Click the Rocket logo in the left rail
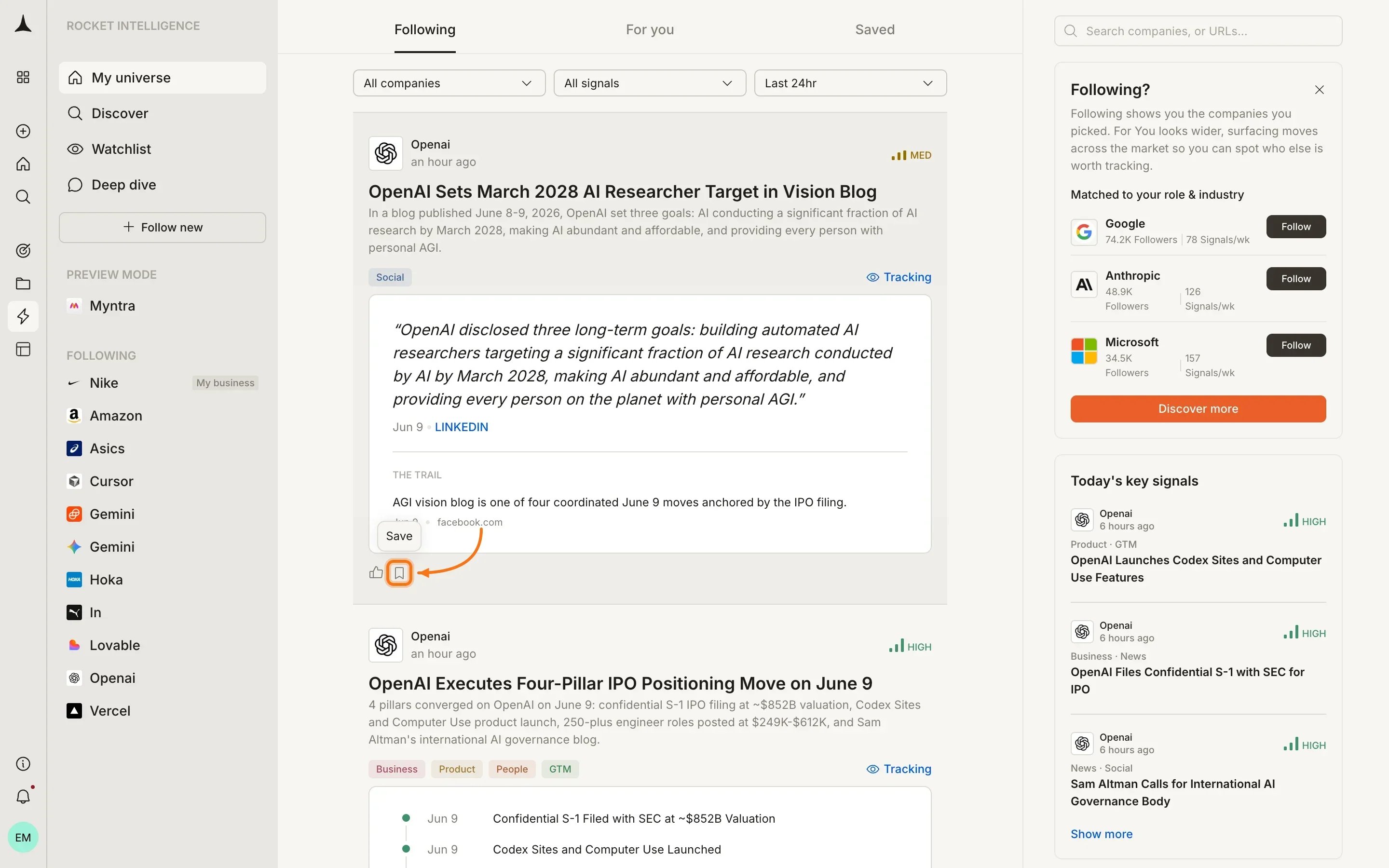The height and width of the screenshot is (868, 1389). click(23, 24)
